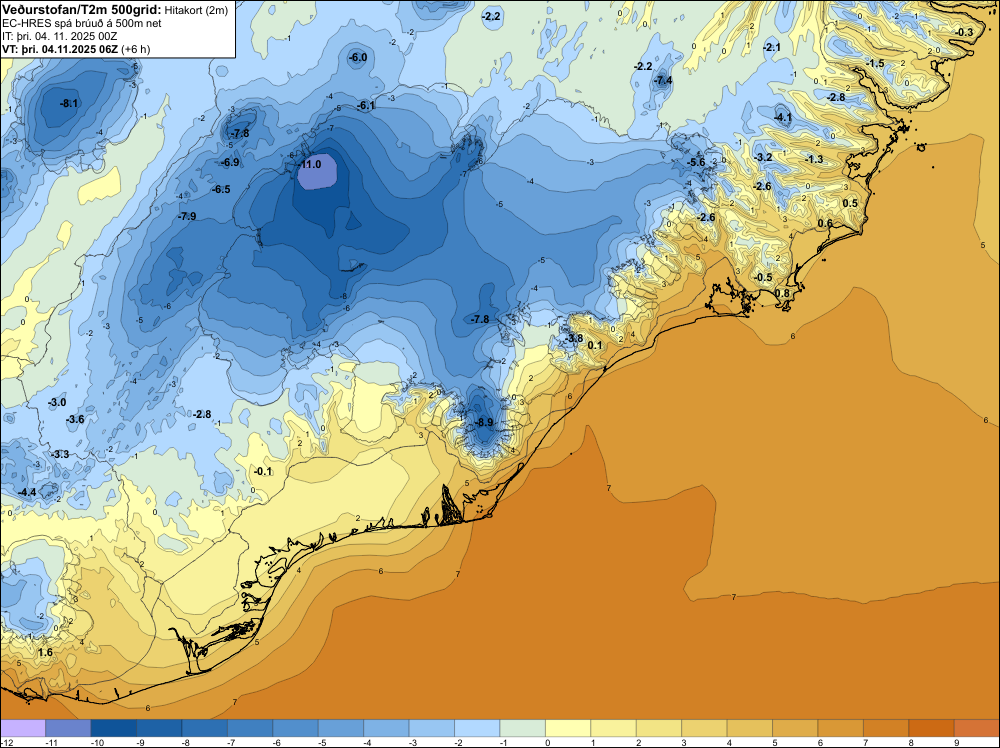Click the 1.6 temperature label
This screenshot has height=748, width=1000.
pyautogui.click(x=45, y=652)
